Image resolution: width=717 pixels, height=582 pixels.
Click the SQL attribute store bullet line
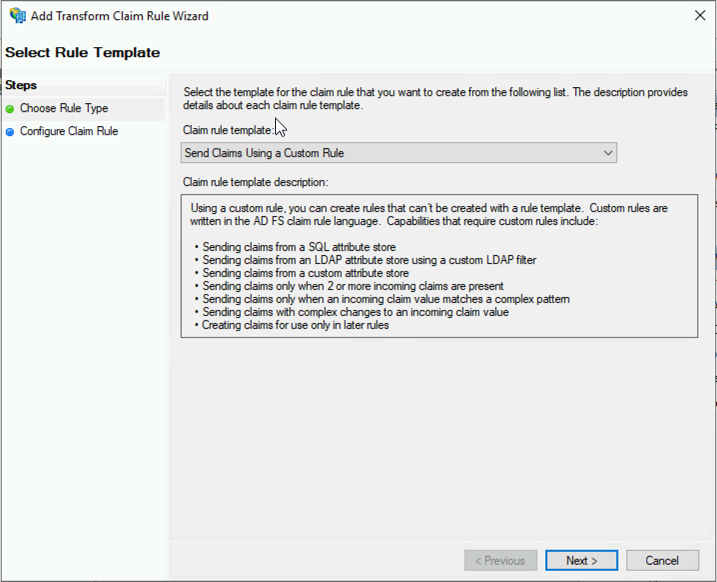click(295, 247)
